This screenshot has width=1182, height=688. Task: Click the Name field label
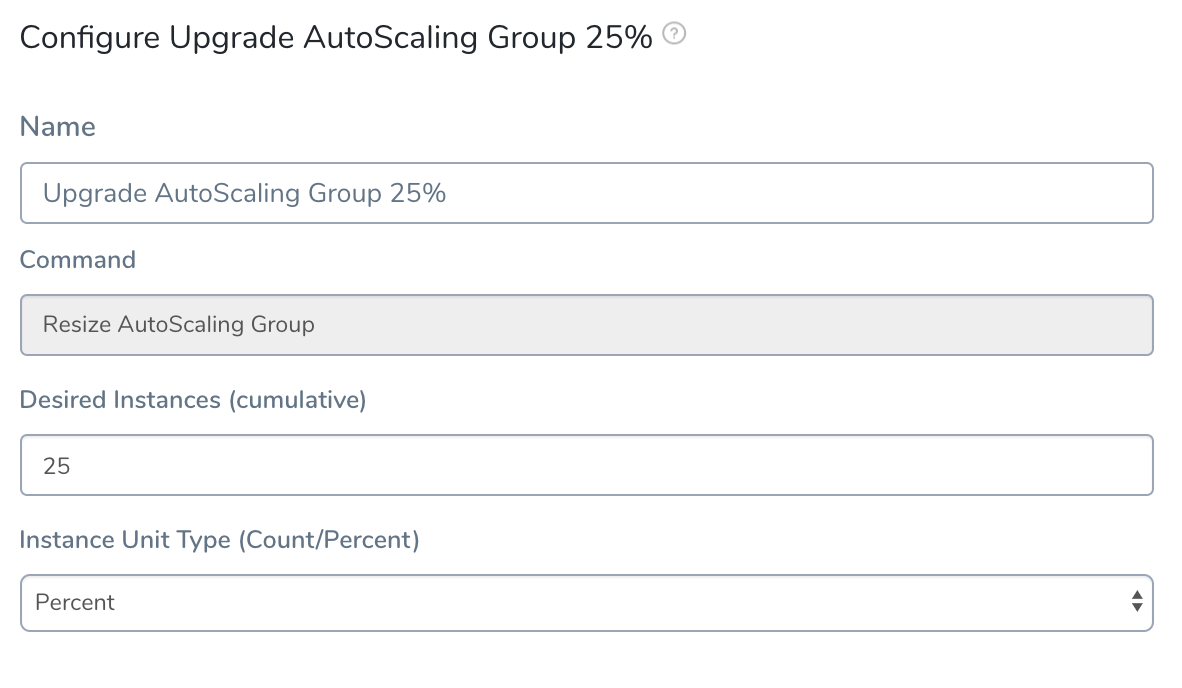point(57,127)
